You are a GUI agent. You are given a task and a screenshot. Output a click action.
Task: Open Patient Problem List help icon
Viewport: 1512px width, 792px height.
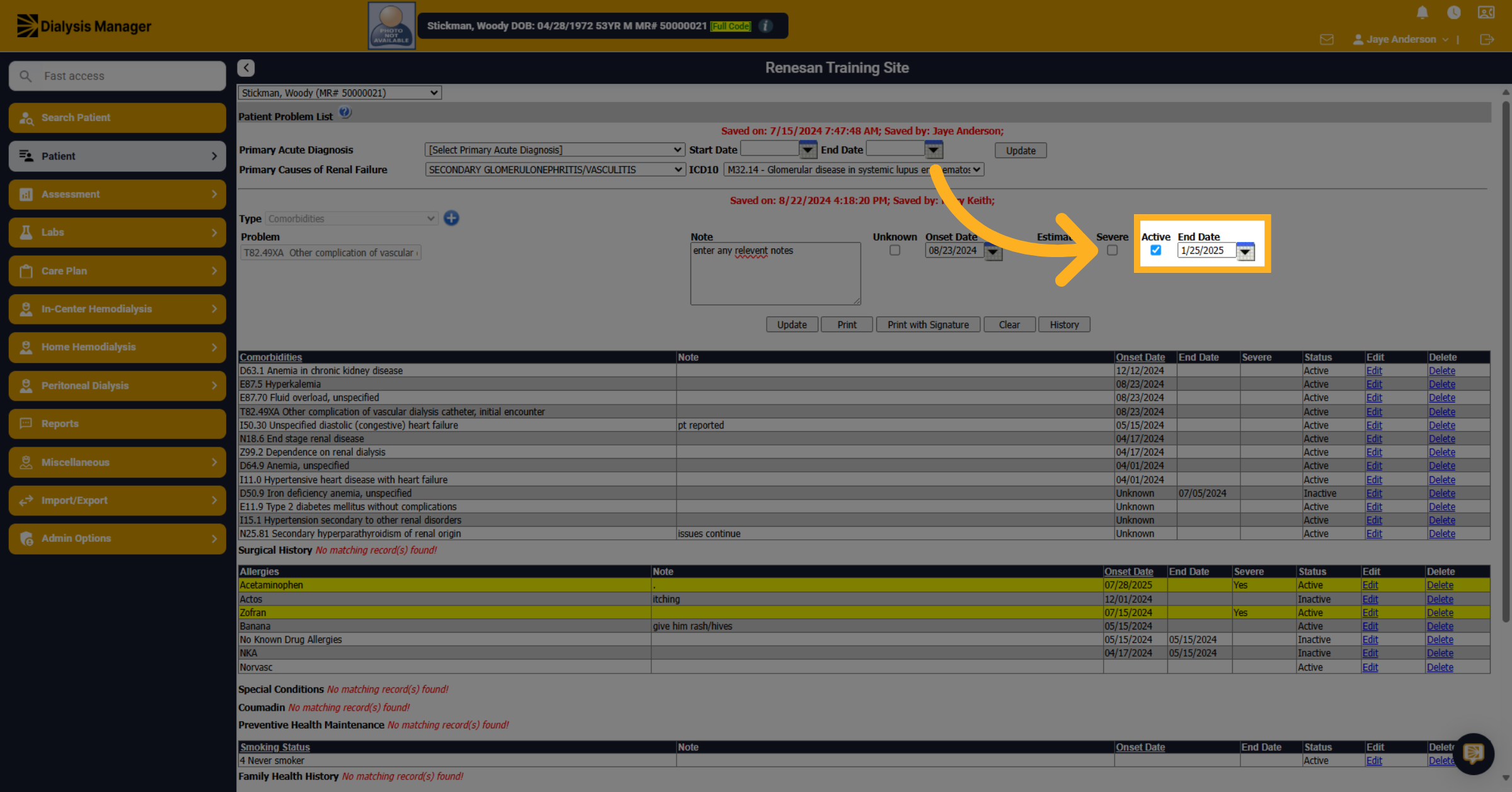(345, 113)
